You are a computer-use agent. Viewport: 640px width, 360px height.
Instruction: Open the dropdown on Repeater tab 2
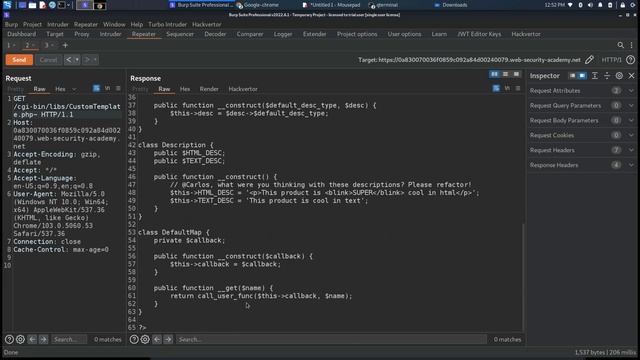pos(33,45)
